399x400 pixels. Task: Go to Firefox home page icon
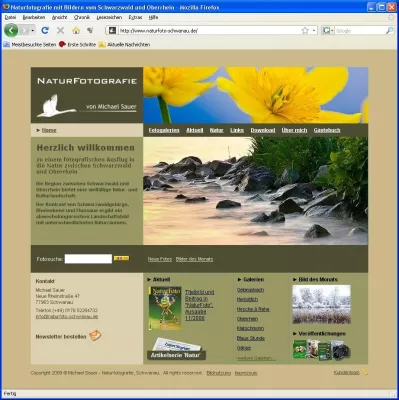point(76,31)
